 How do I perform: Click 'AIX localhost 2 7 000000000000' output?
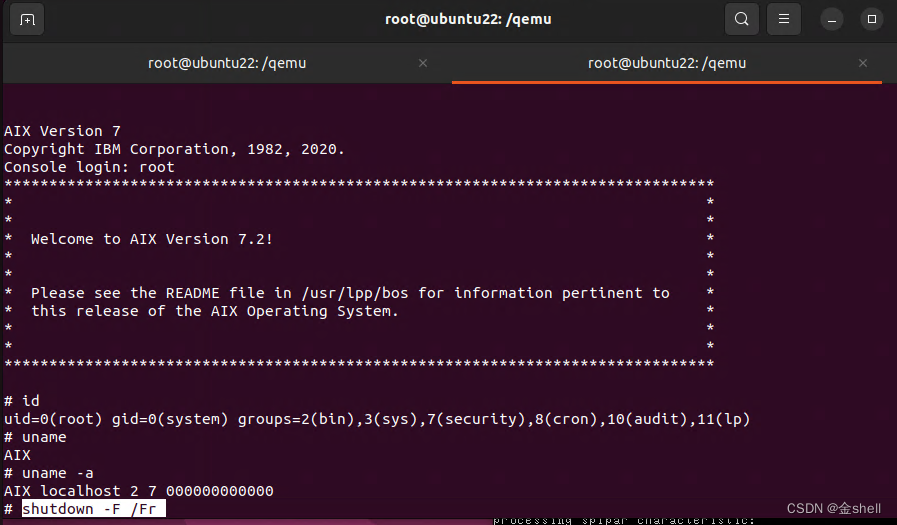pos(138,491)
